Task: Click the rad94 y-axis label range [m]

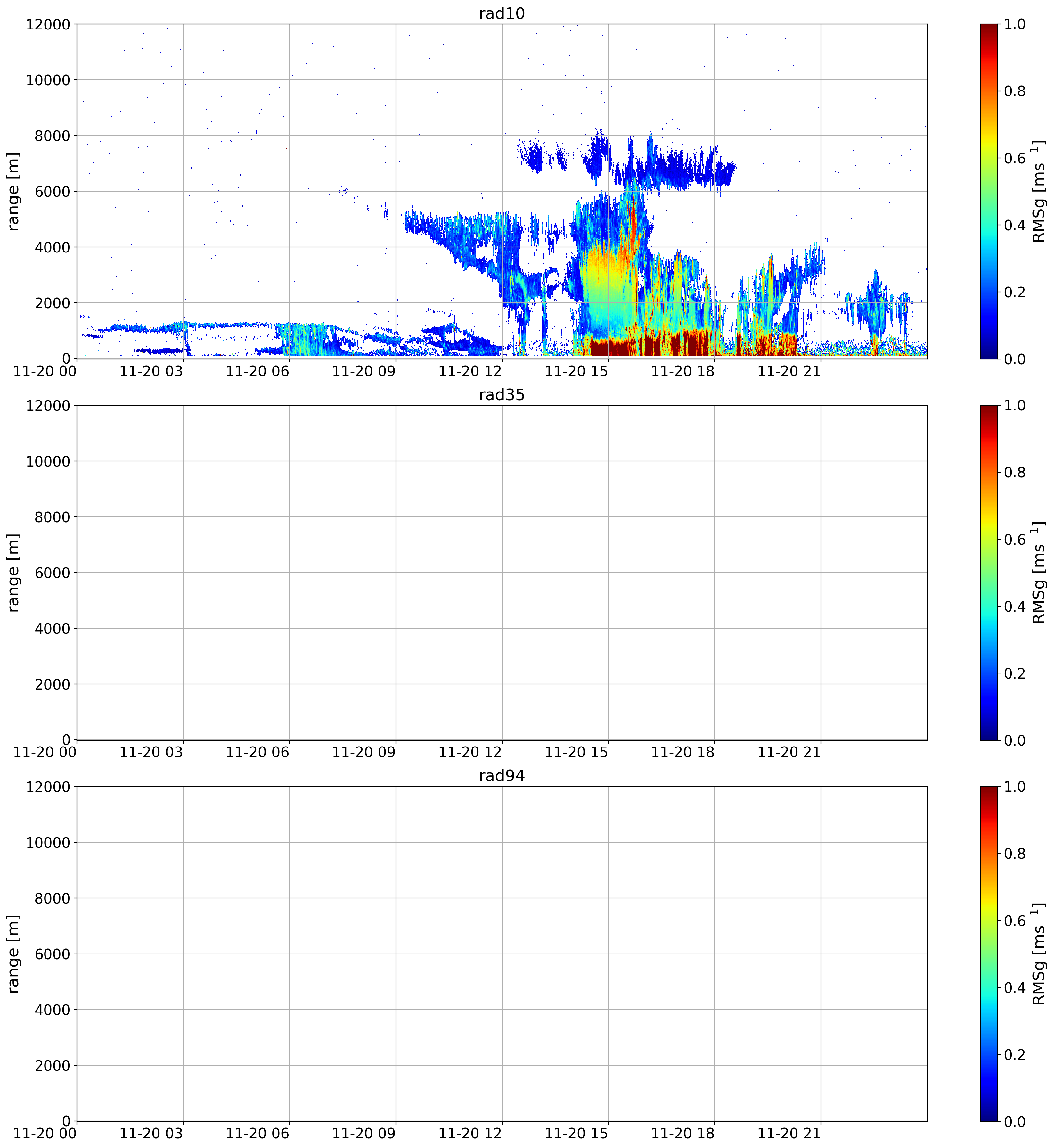Action: [x=13, y=954]
